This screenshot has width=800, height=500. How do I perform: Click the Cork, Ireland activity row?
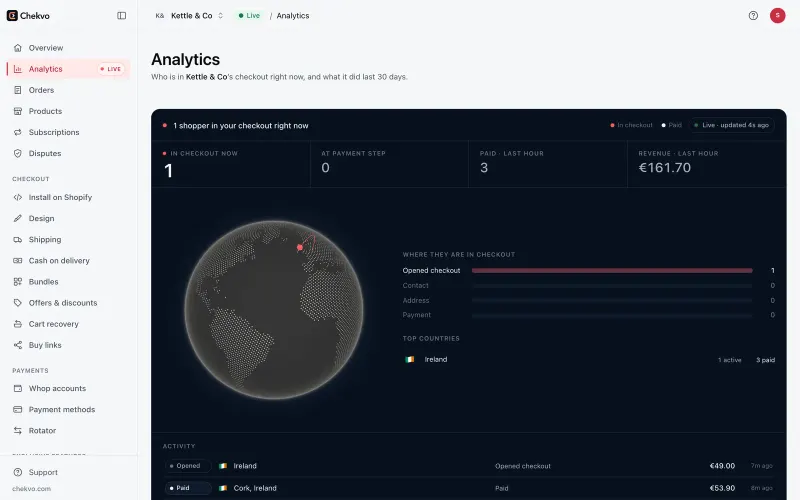[468, 488]
